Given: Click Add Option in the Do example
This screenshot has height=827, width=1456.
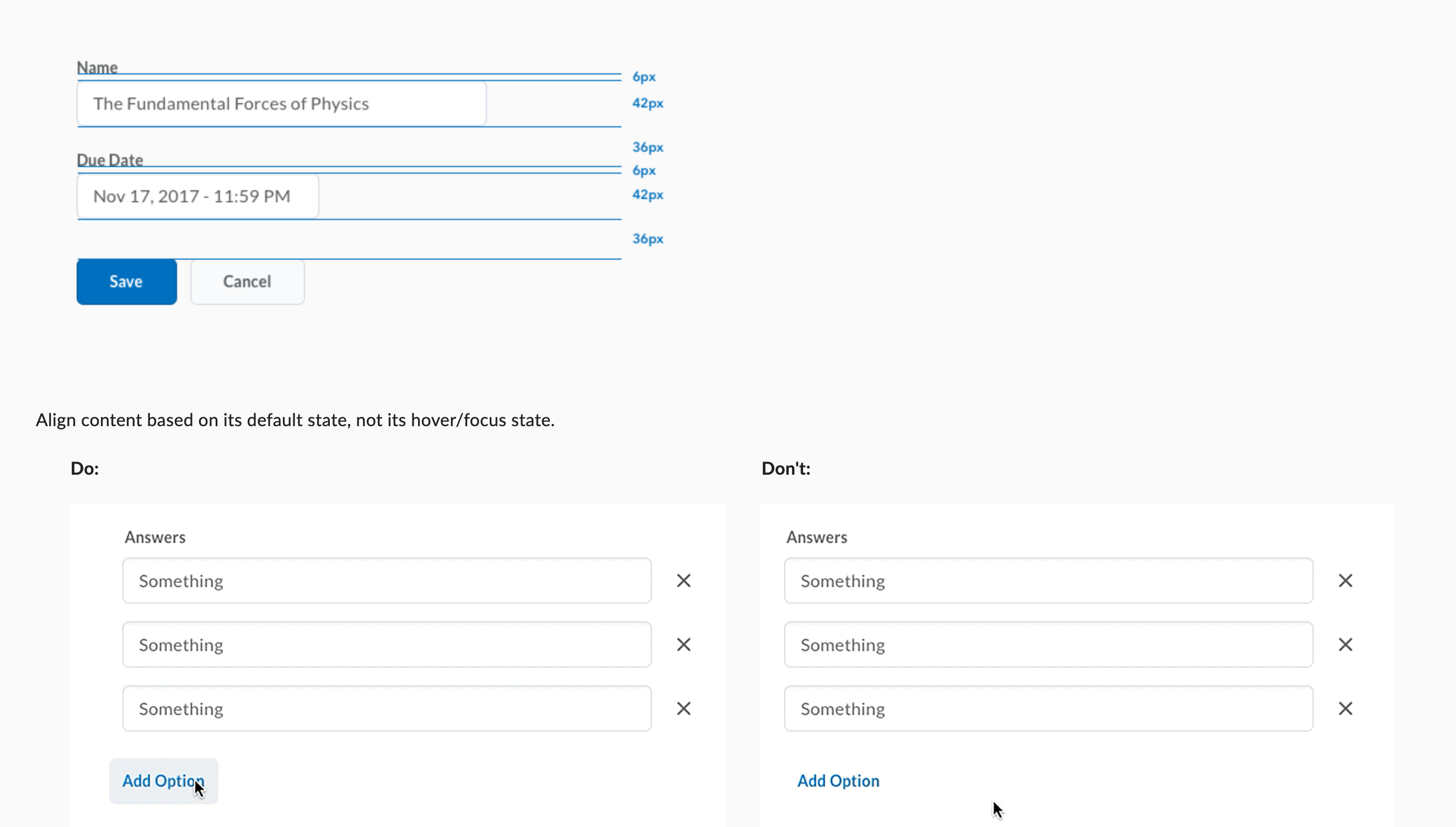Looking at the screenshot, I should (x=164, y=781).
